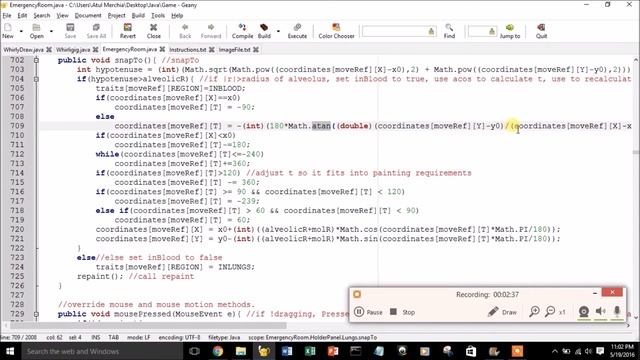Revert the current file

point(128,31)
